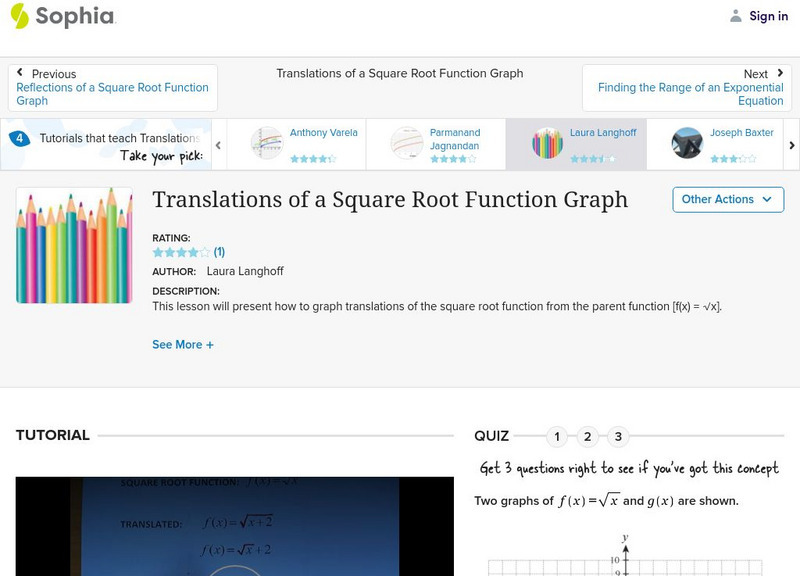This screenshot has height=576, width=800.
Task: Select quiz step 2 circle
Action: 588,436
